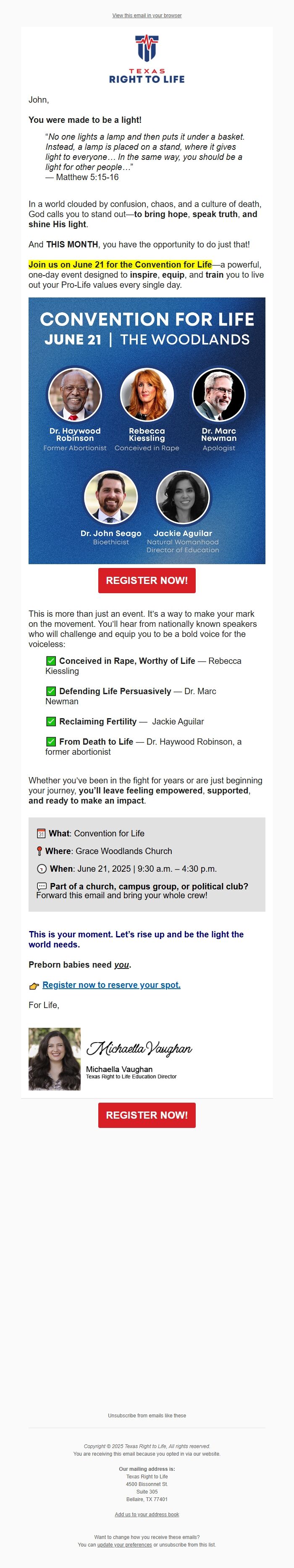The image size is (294, 1568).
Task: Click the clock icon next to When
Action: click(x=41, y=869)
